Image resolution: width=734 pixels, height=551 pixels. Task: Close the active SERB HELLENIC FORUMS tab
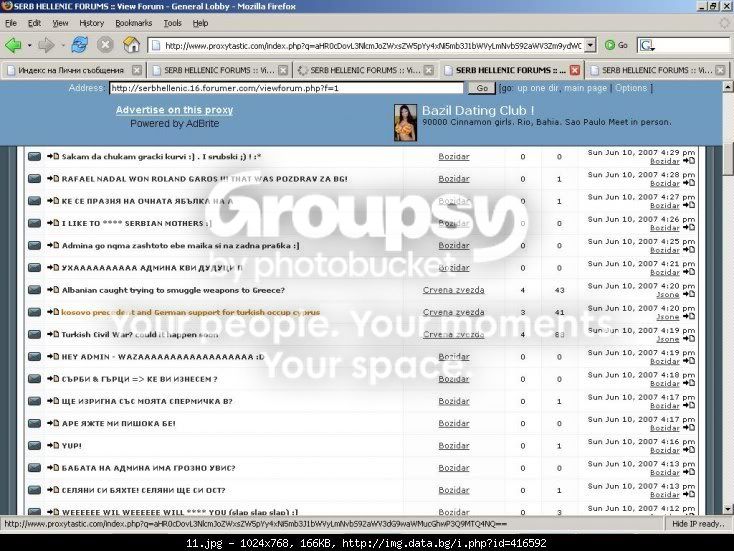click(575, 70)
